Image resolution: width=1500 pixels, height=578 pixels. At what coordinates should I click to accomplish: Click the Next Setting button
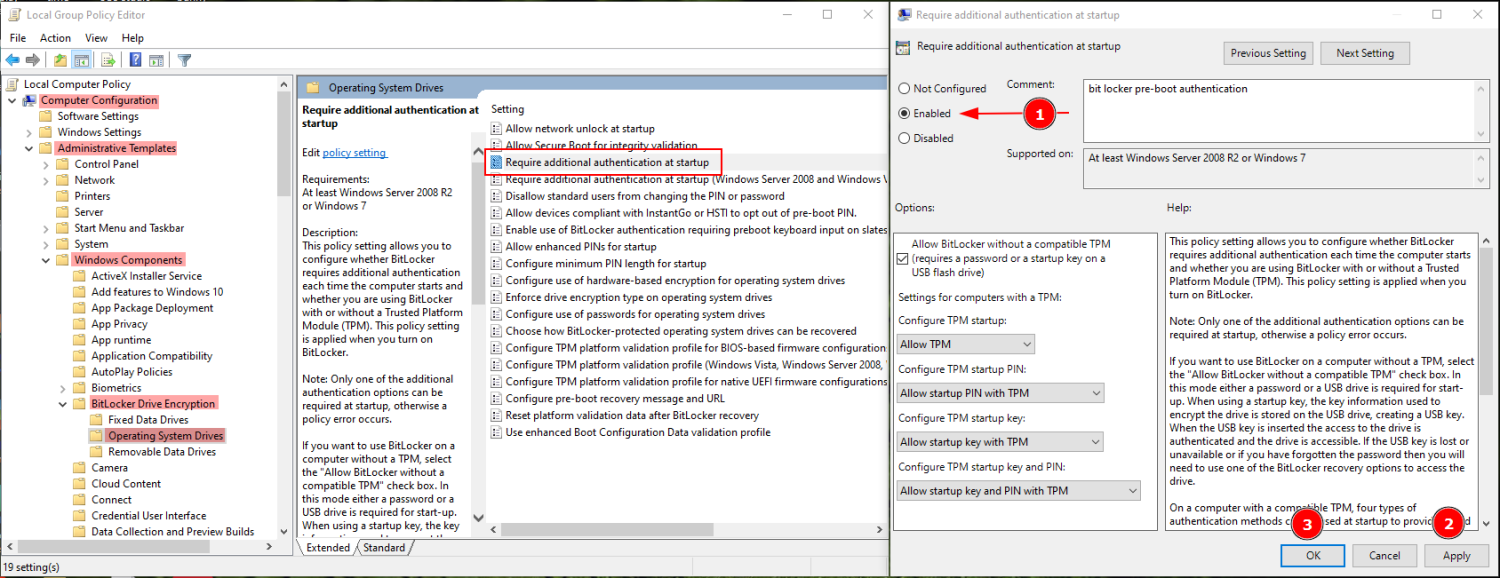(1364, 53)
